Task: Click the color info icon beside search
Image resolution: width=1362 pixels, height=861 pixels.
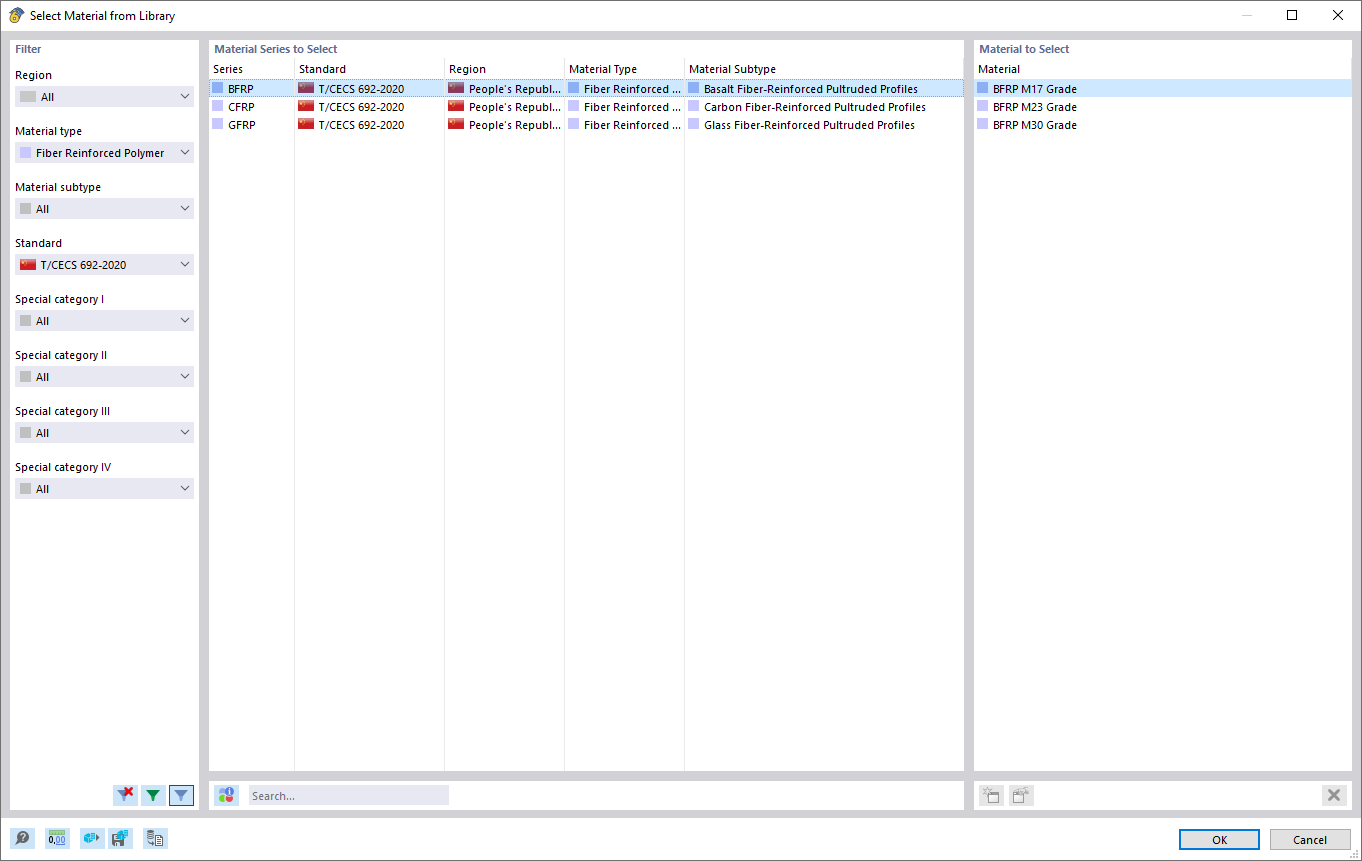Action: click(x=226, y=795)
